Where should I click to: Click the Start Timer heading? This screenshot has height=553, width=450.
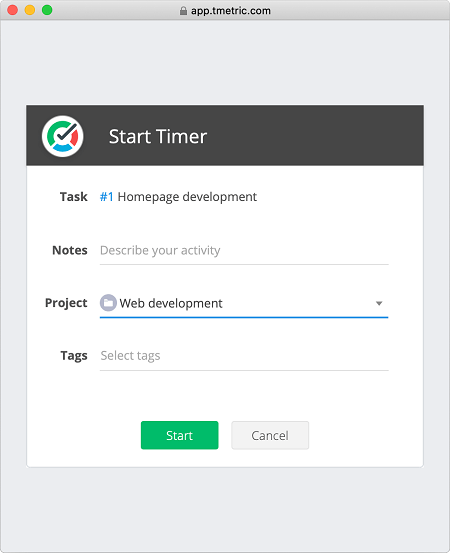pos(158,136)
